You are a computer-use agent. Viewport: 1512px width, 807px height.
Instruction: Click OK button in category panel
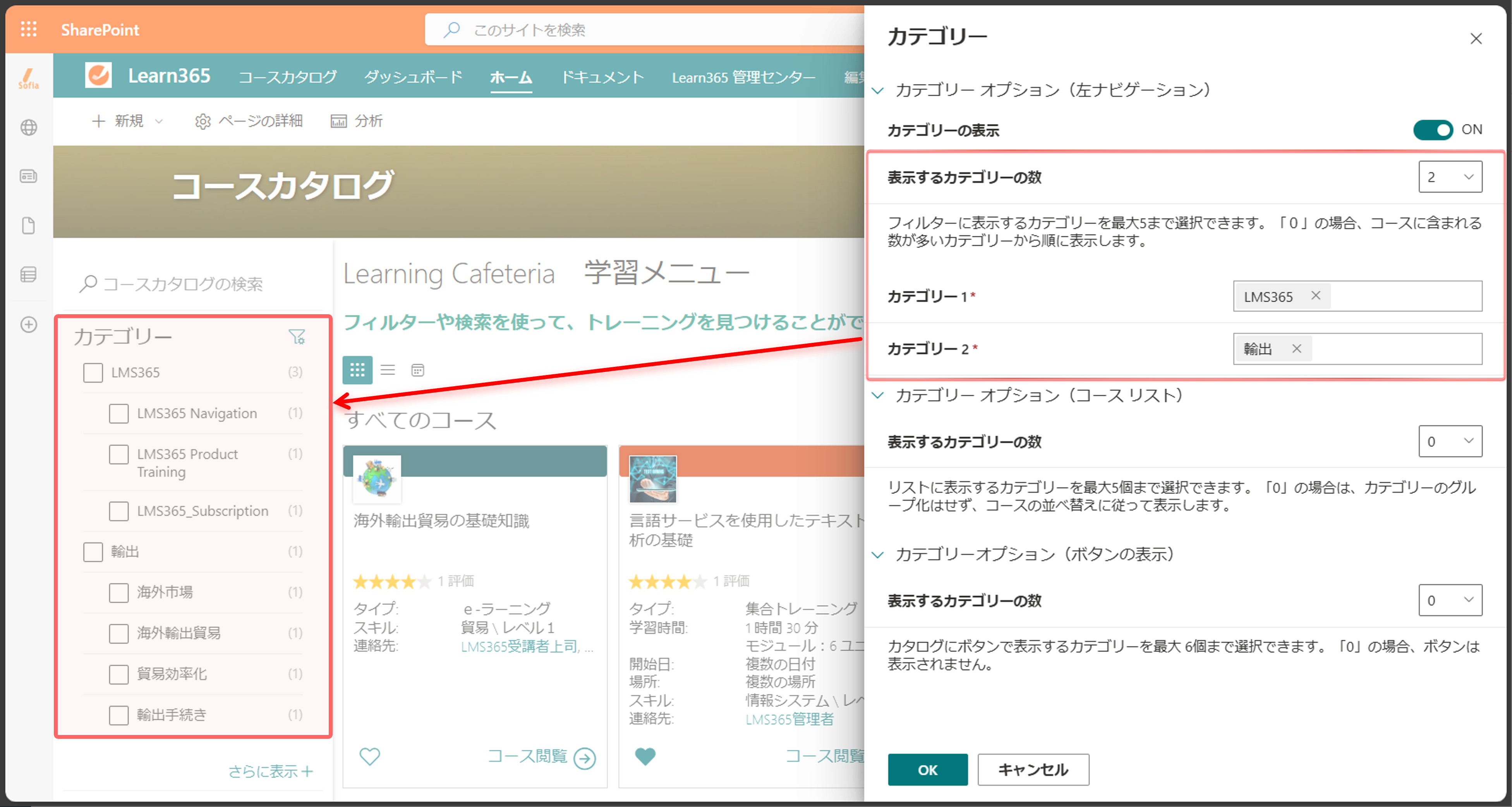pyautogui.click(x=927, y=769)
